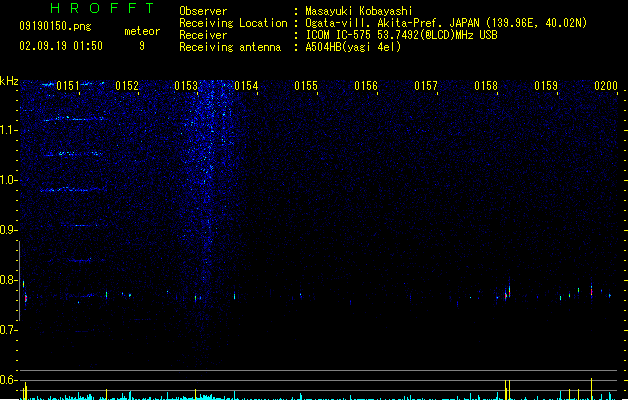Viewport: 629px width, 400px height.
Task: Click the 0158 time marker
Action: pyautogui.click(x=486, y=86)
